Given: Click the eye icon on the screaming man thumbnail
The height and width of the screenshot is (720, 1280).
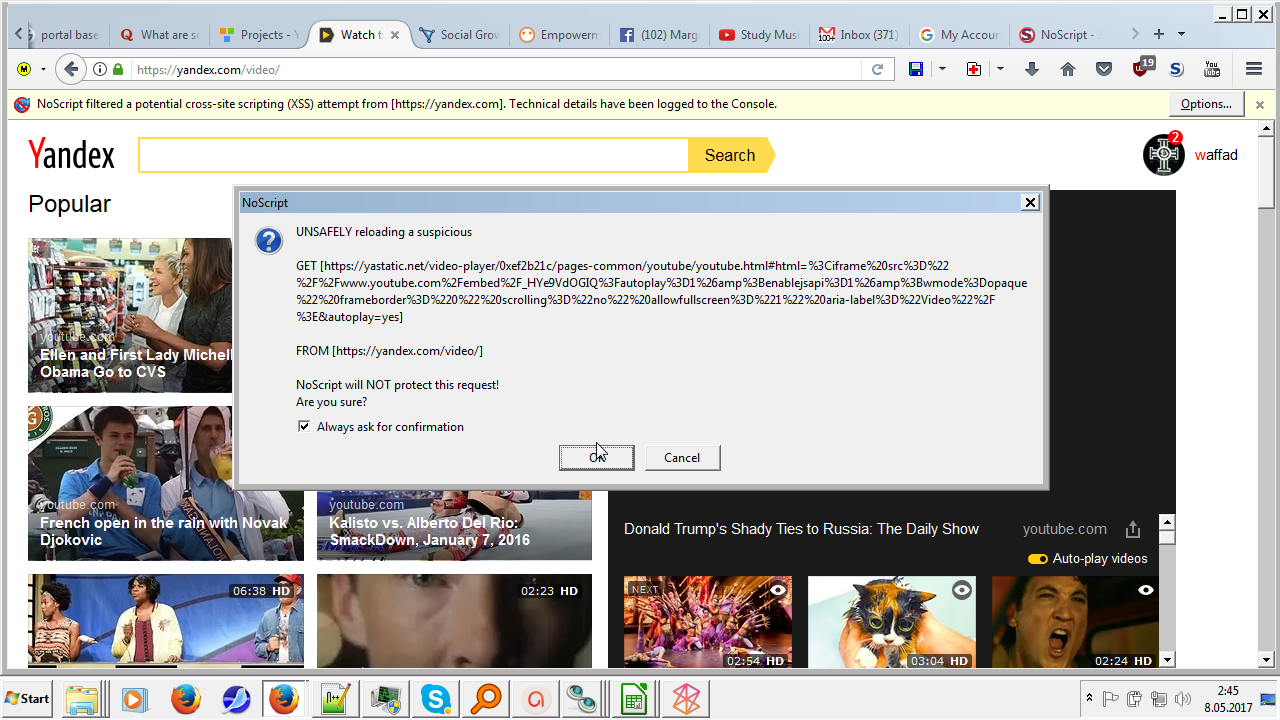Looking at the screenshot, I should click(x=1146, y=590).
